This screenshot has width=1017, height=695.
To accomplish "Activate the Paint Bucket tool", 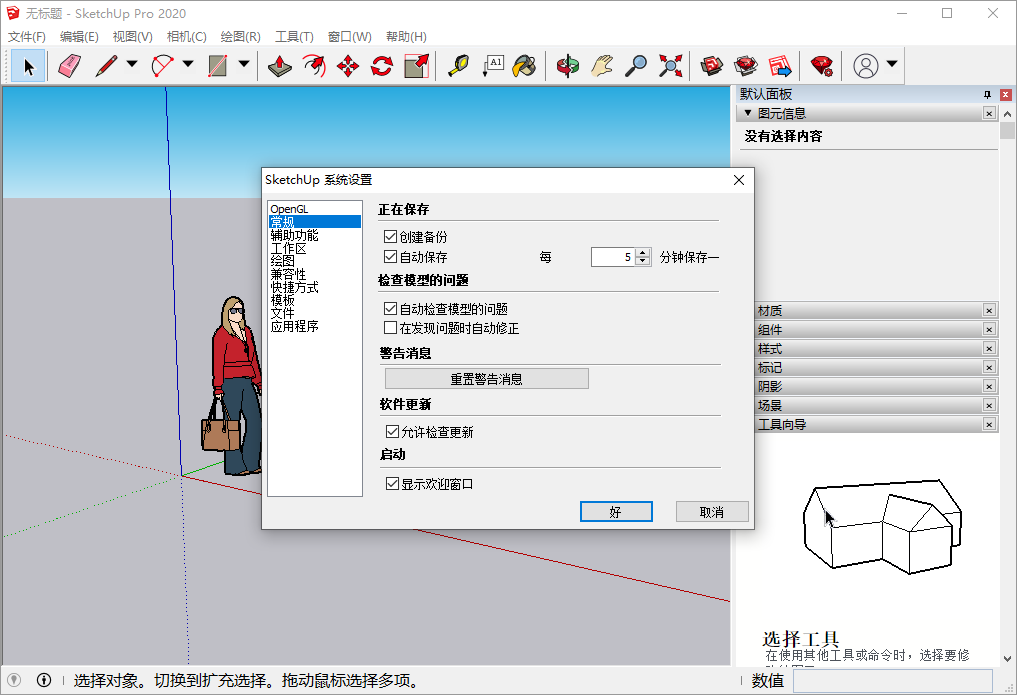I will pos(522,65).
